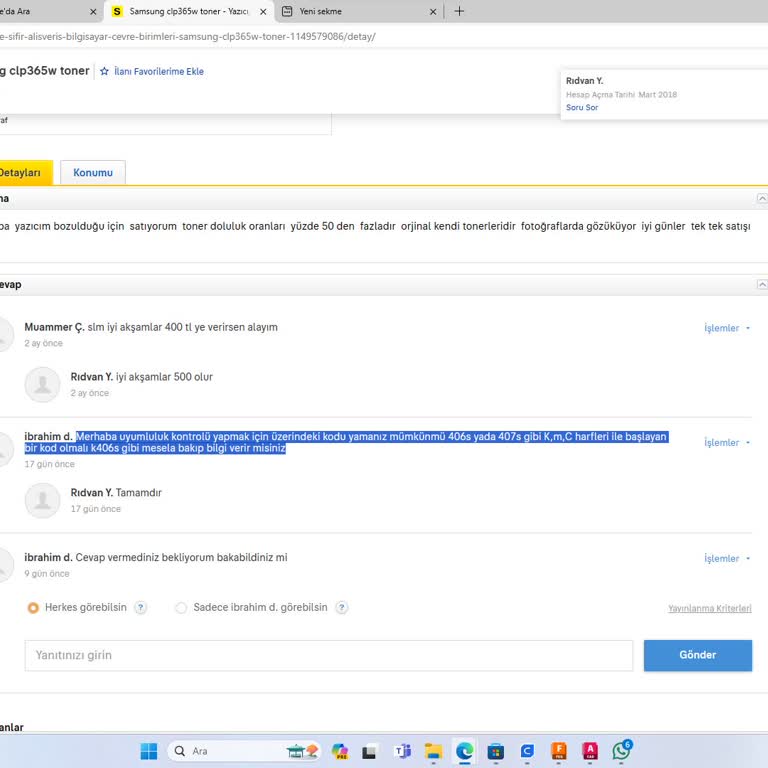Screen dimensions: 768x768
Task: Add listing to favorites with star icon
Action: [104, 72]
